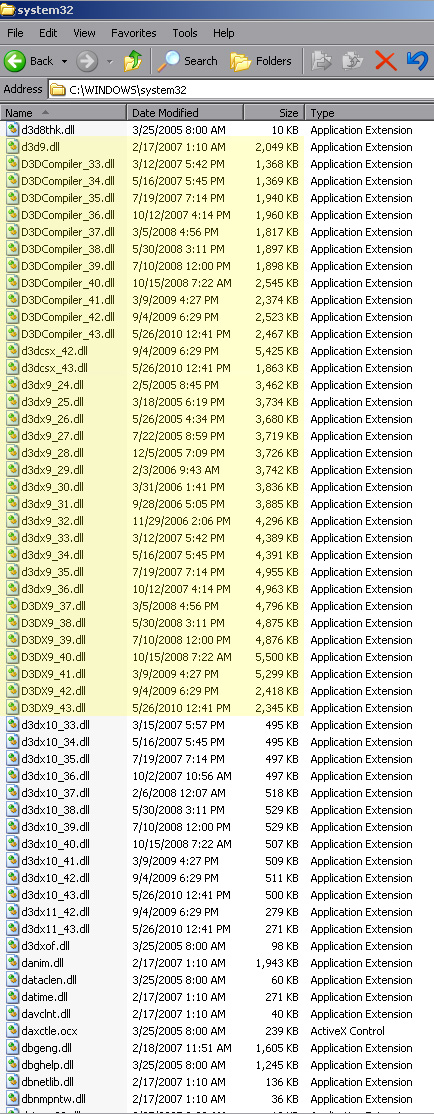
Task: Select file name davclnt.dll
Action: [x=45, y=1014]
